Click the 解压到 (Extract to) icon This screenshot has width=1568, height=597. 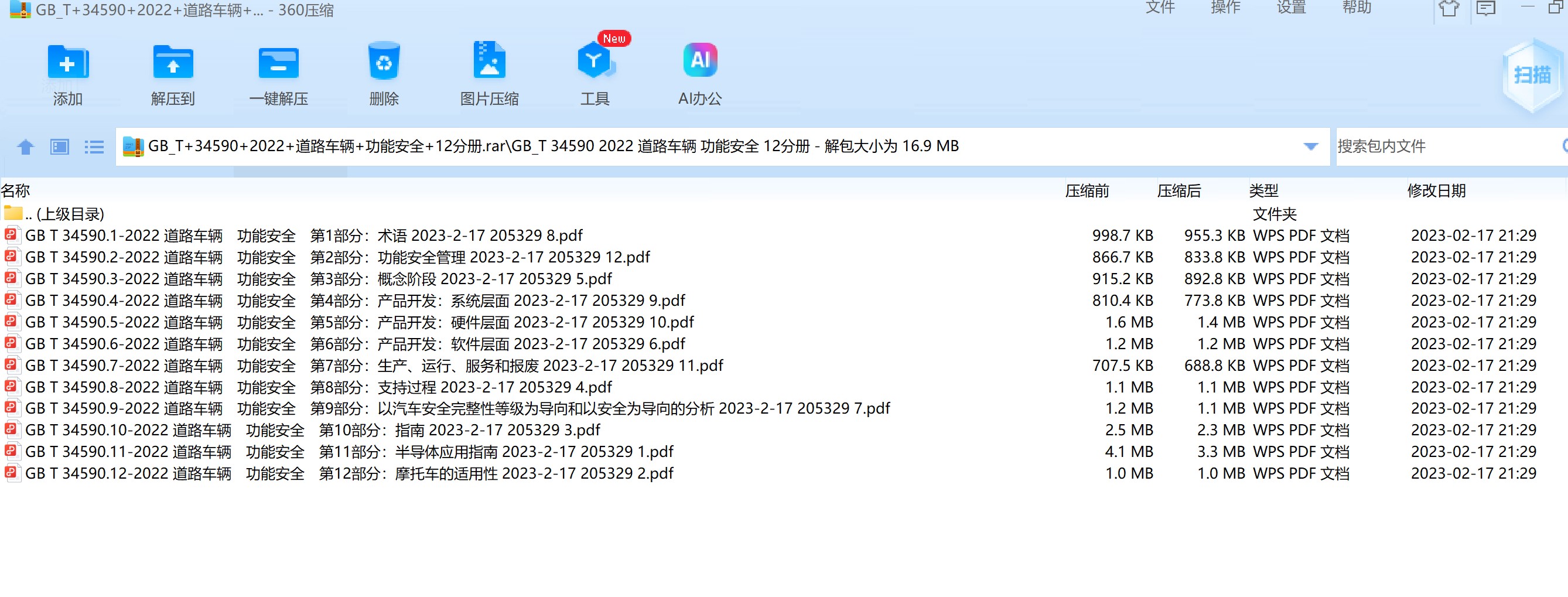[173, 62]
